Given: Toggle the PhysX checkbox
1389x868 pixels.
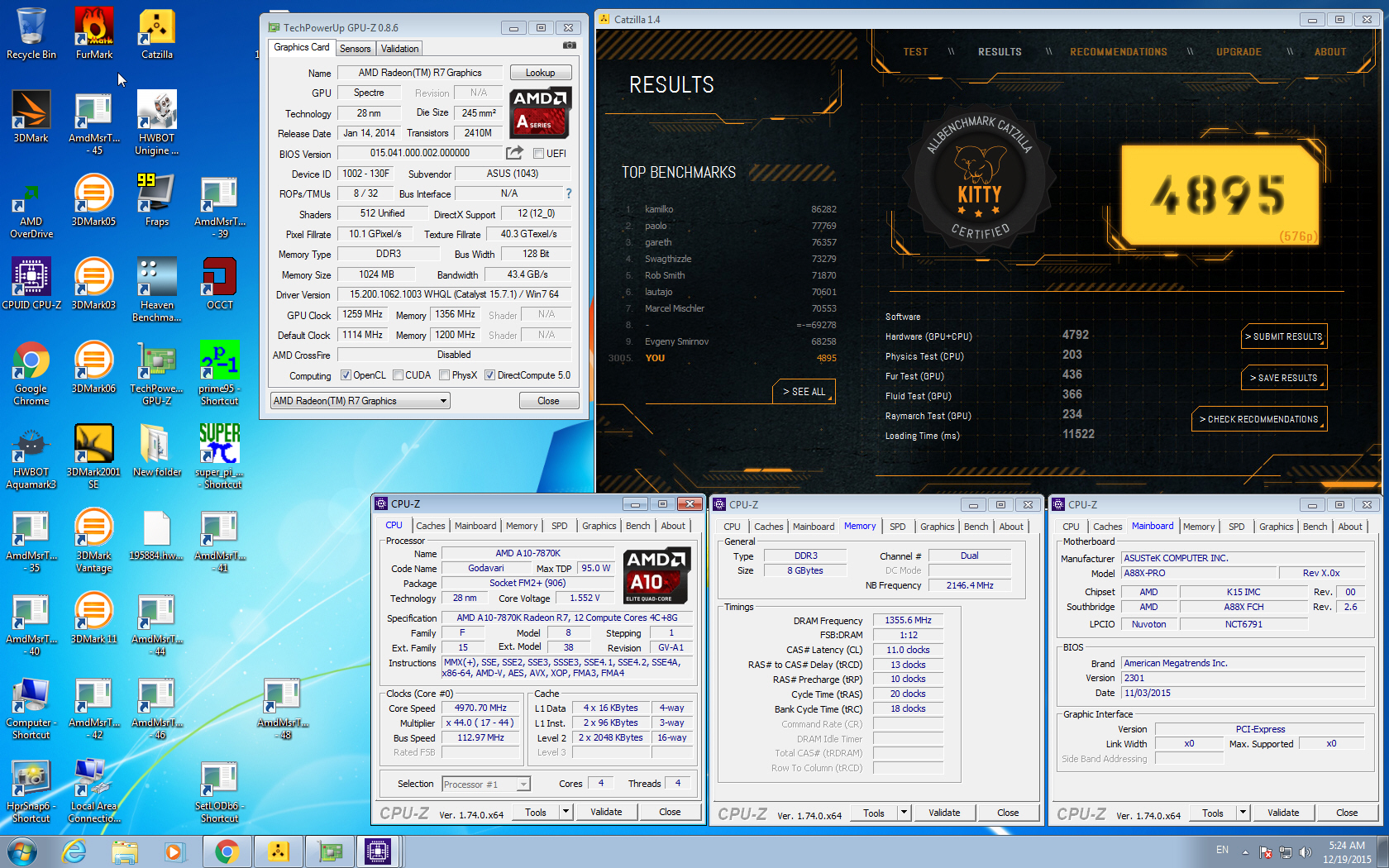Looking at the screenshot, I should click(x=445, y=375).
